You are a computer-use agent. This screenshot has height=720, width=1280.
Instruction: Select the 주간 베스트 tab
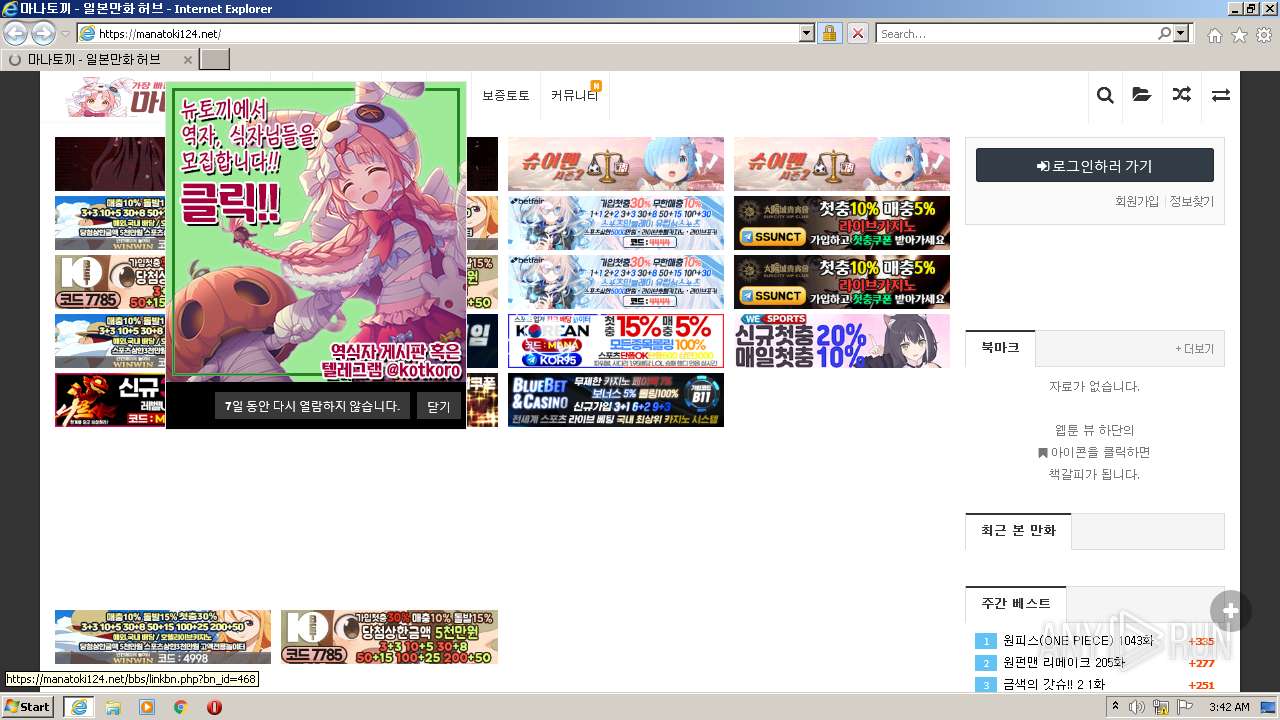1016,603
